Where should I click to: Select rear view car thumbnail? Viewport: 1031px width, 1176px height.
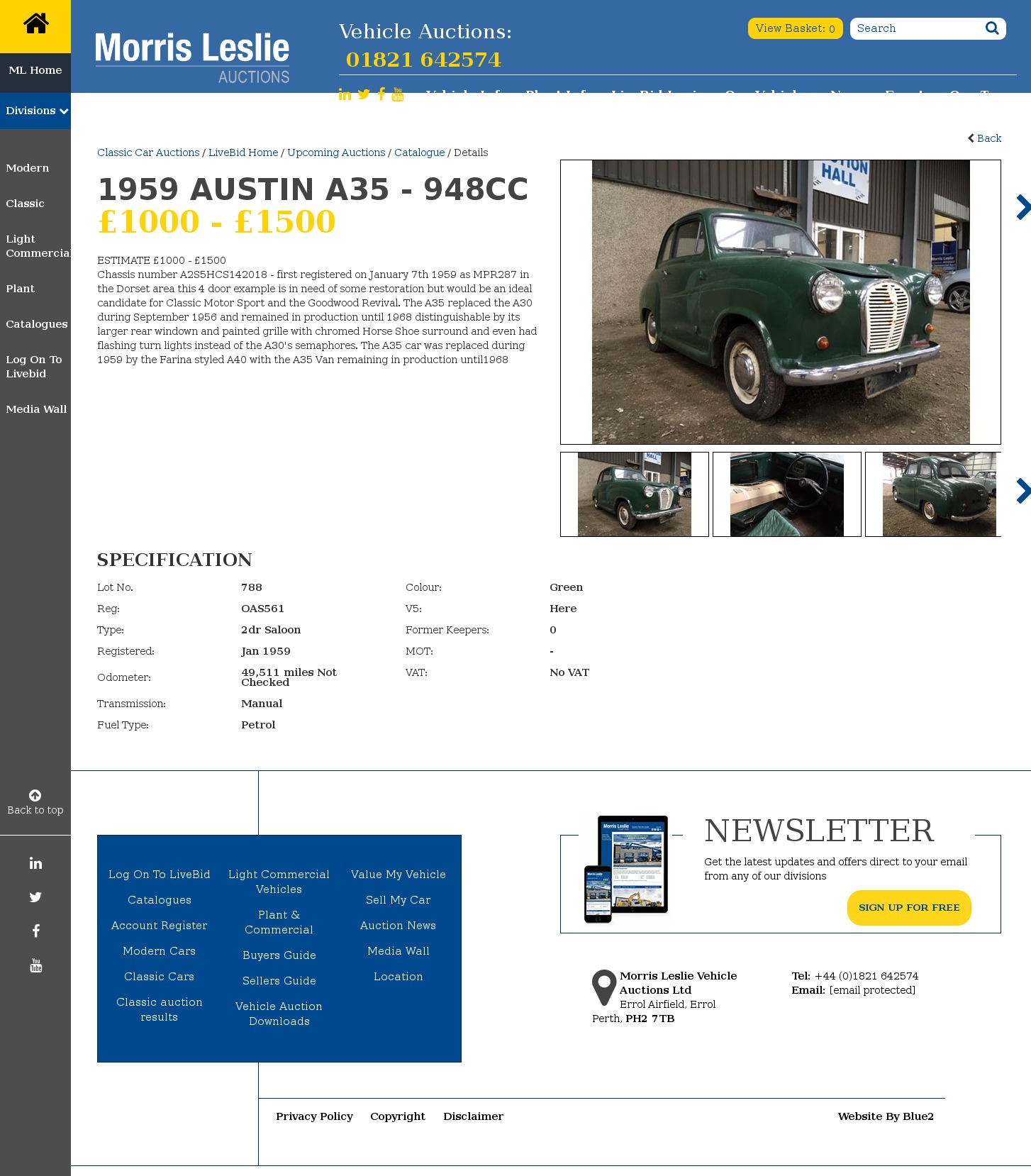pos(933,494)
